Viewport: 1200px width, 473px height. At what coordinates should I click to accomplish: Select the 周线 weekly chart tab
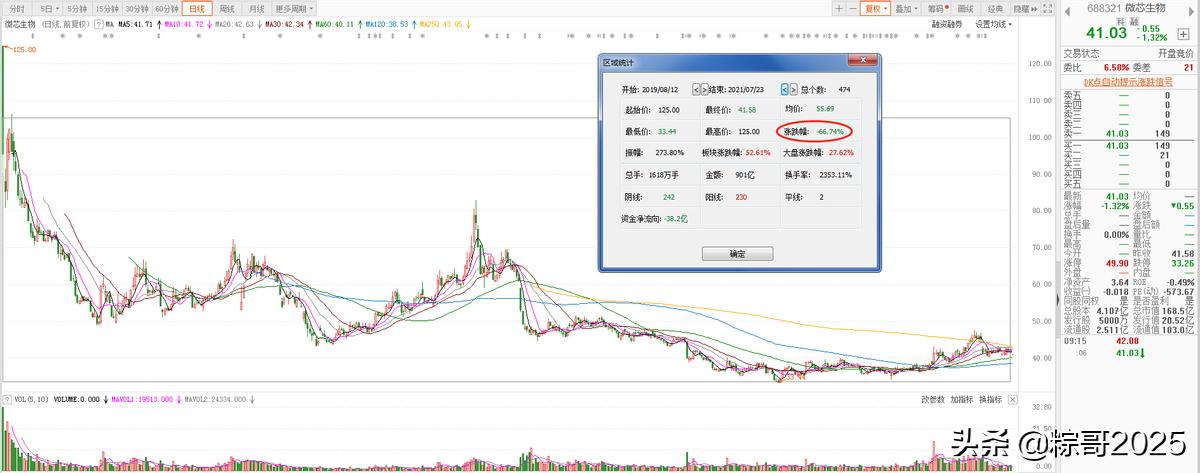pos(228,8)
